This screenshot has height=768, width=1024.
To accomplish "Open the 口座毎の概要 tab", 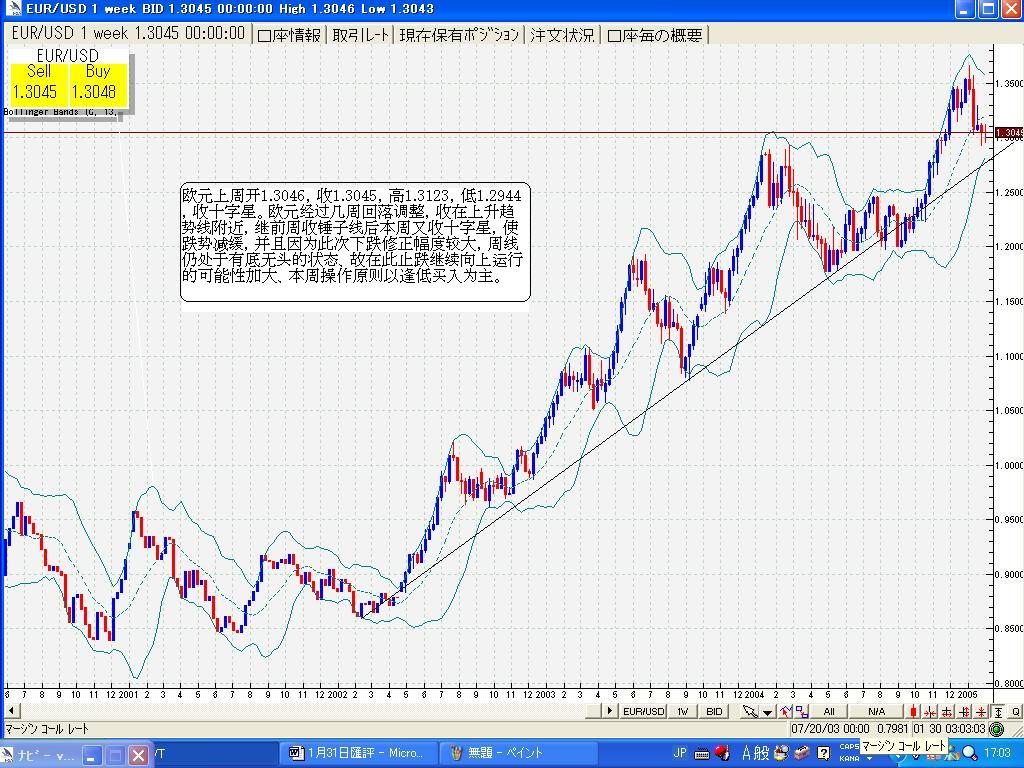I will (655, 35).
